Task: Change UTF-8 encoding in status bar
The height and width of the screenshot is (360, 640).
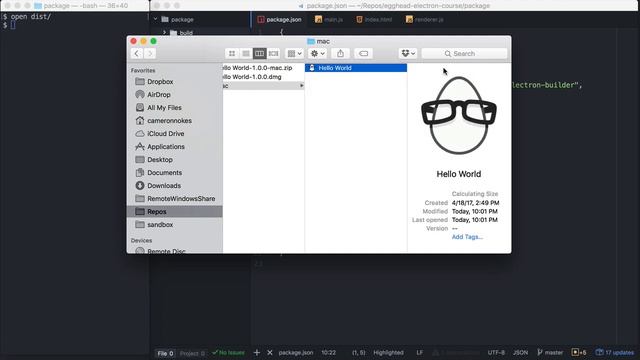Action: [496, 353]
